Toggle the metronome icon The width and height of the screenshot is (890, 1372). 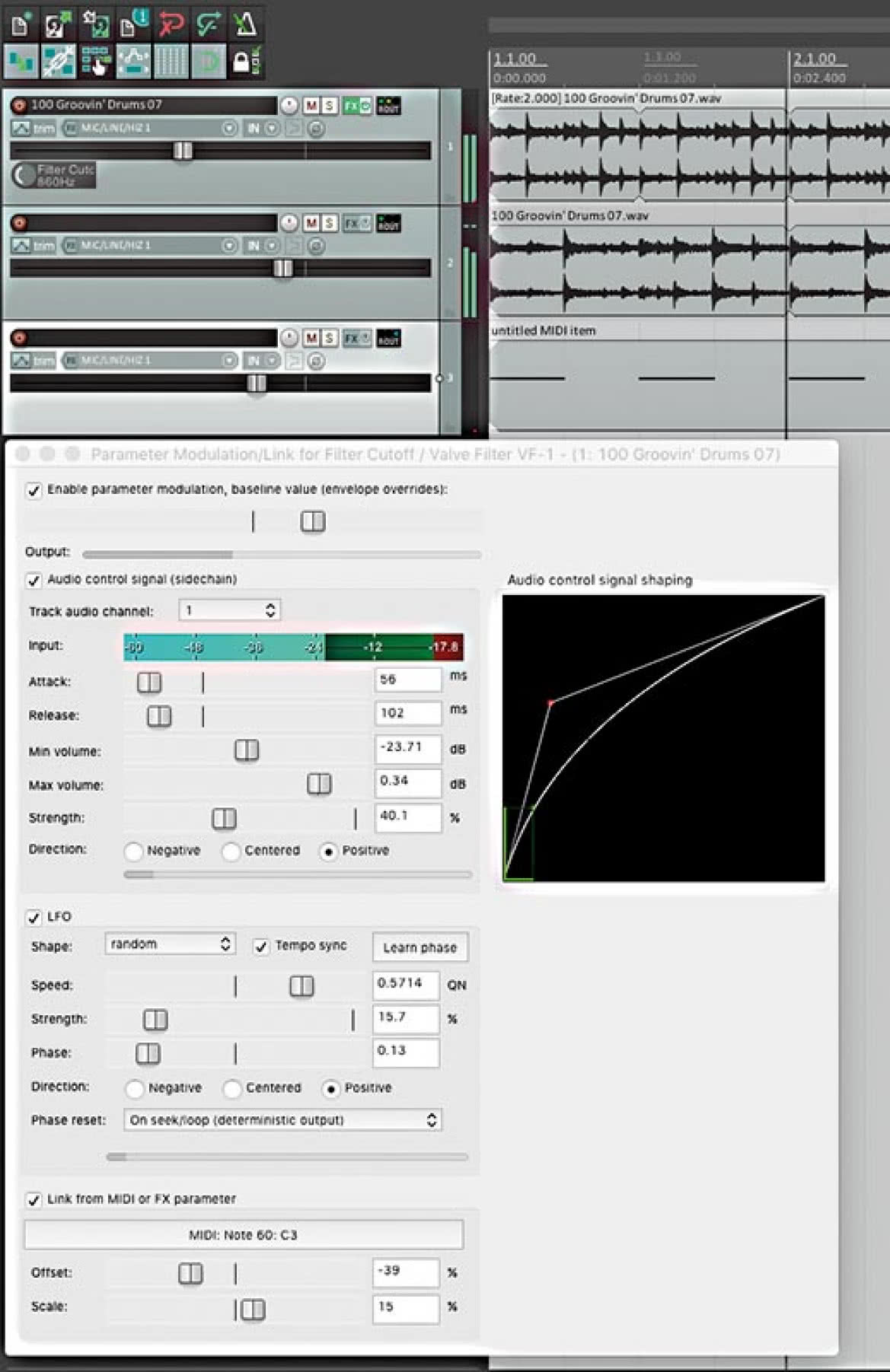tap(245, 24)
